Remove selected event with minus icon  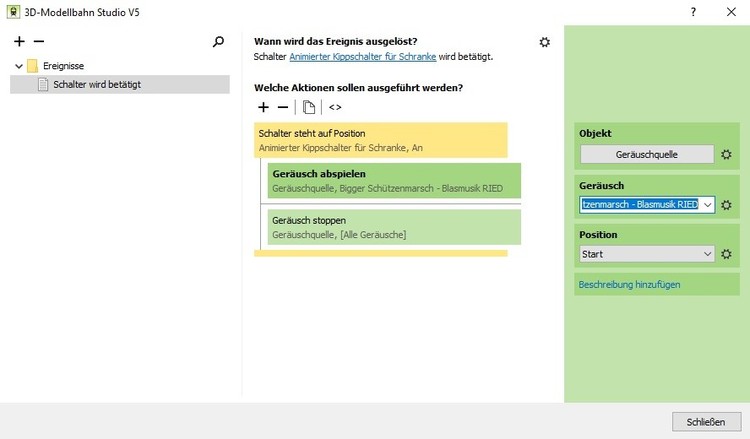(x=39, y=42)
